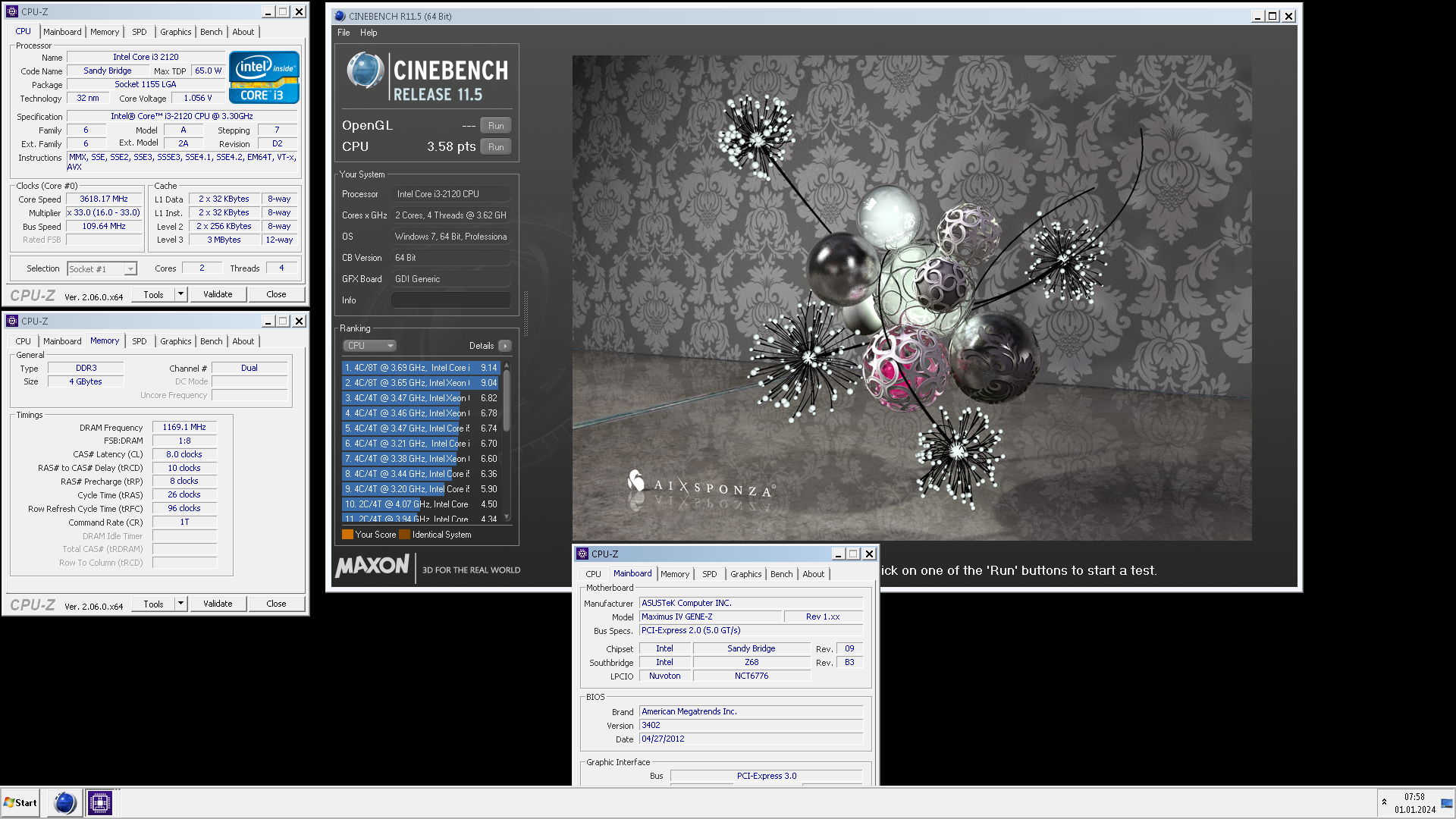
Task: Click the rendered scene image
Action: click(912, 297)
